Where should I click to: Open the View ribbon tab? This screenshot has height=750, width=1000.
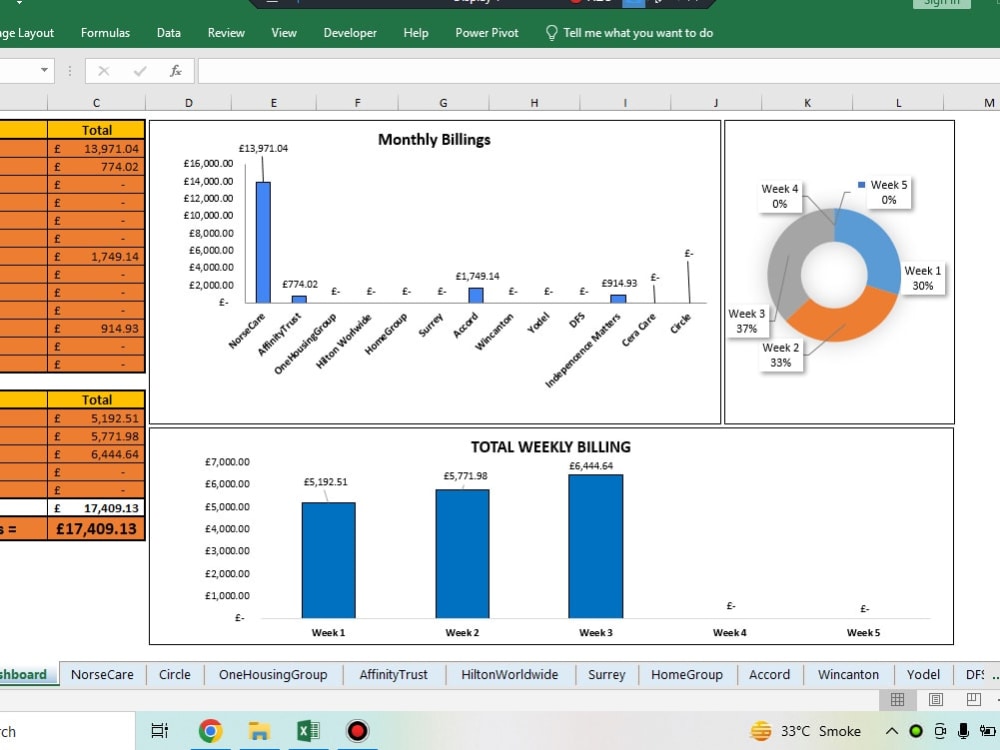[x=284, y=33]
